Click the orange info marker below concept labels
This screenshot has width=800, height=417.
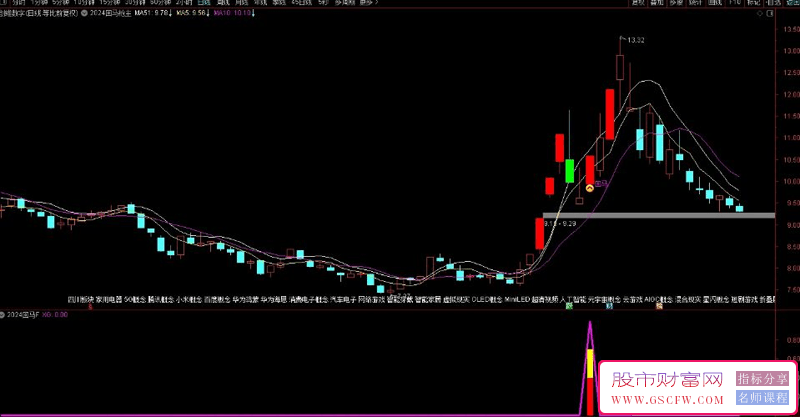659,306
